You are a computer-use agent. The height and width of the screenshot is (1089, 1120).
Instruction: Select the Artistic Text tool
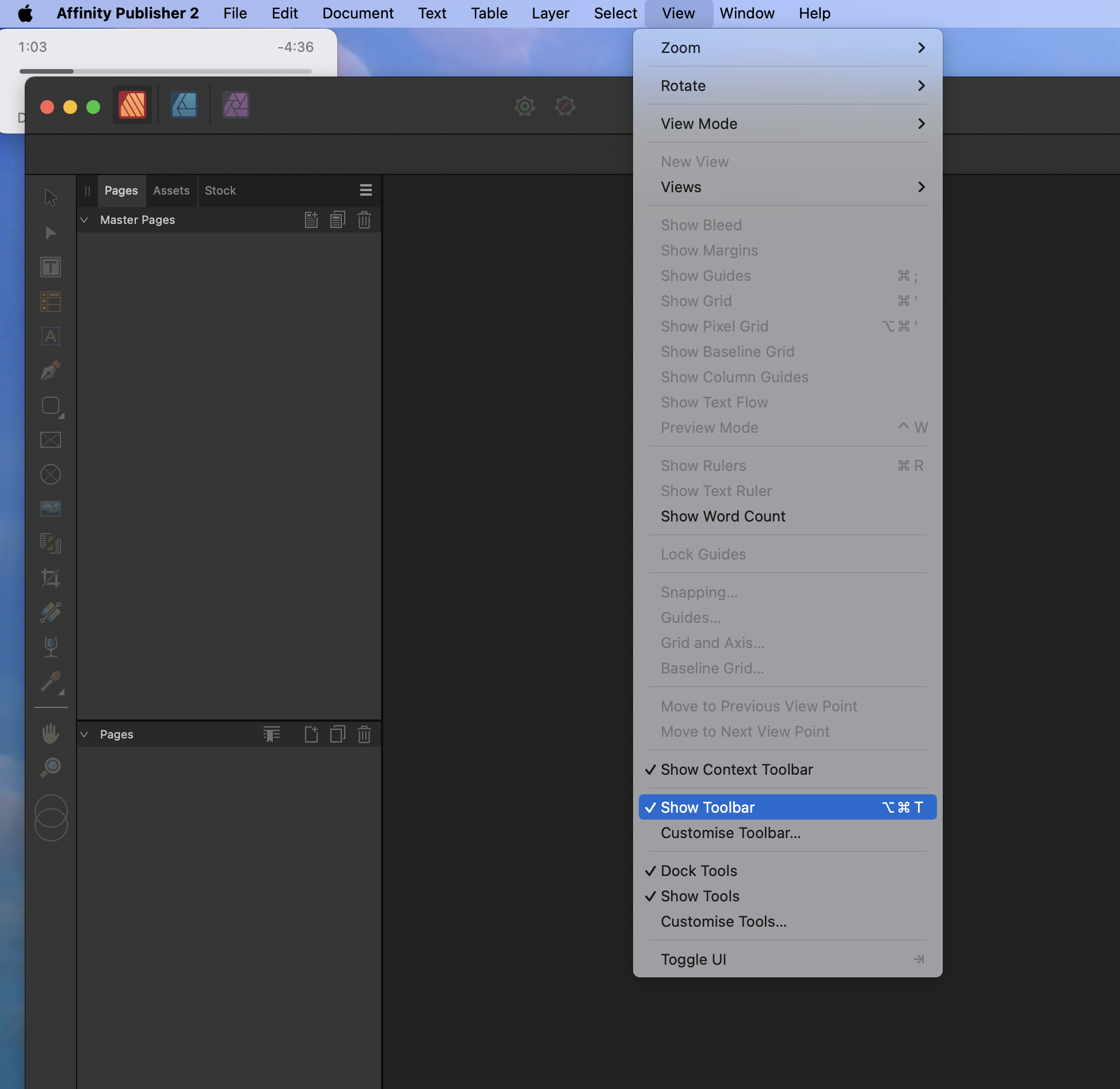(51, 336)
